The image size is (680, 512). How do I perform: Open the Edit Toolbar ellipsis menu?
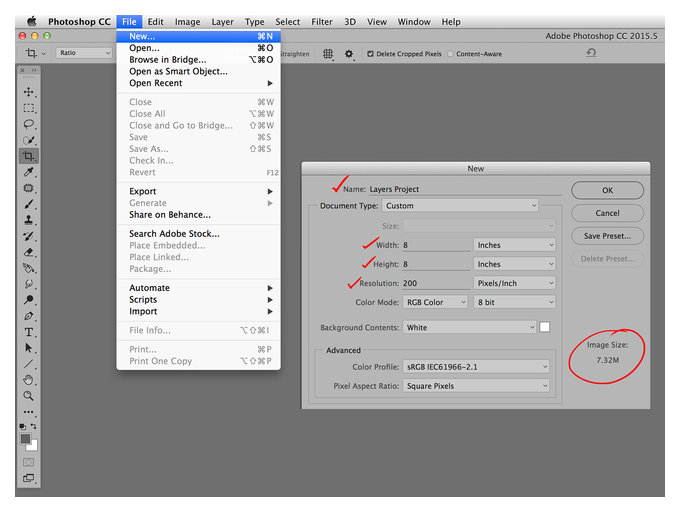29,412
